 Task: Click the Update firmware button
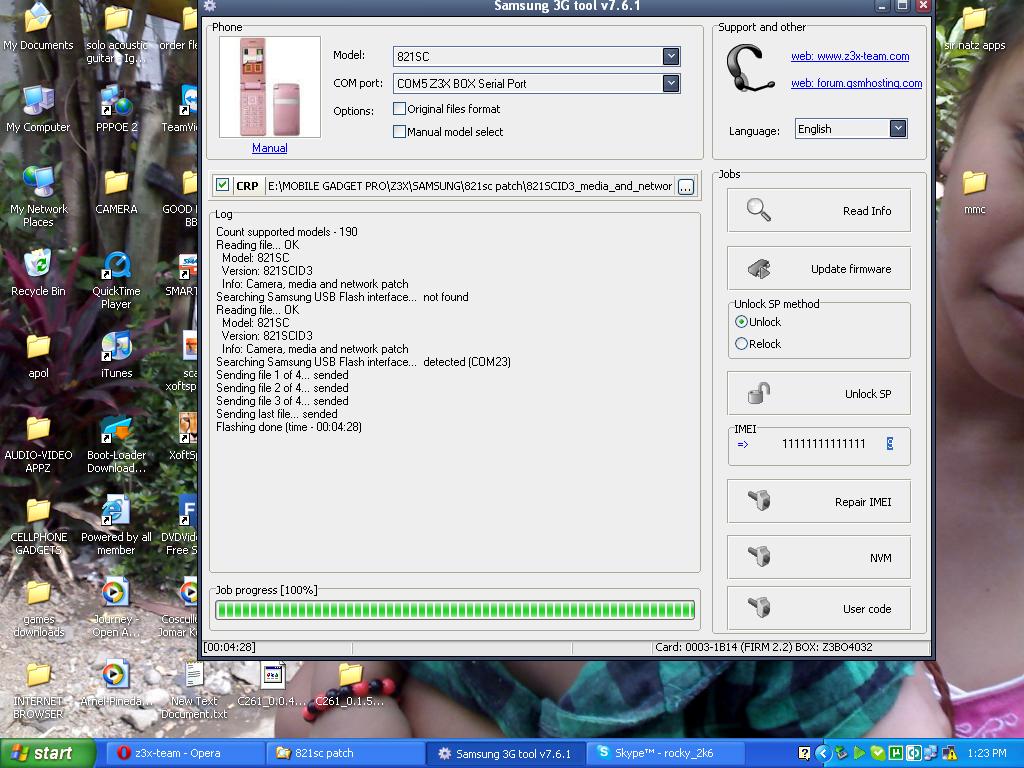[x=818, y=268]
